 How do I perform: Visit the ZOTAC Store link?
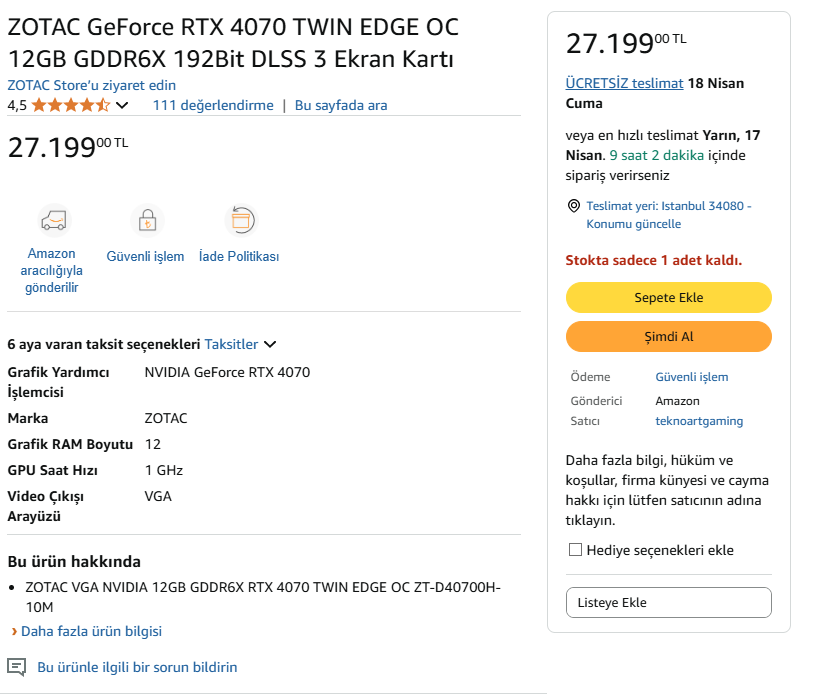(x=91, y=85)
